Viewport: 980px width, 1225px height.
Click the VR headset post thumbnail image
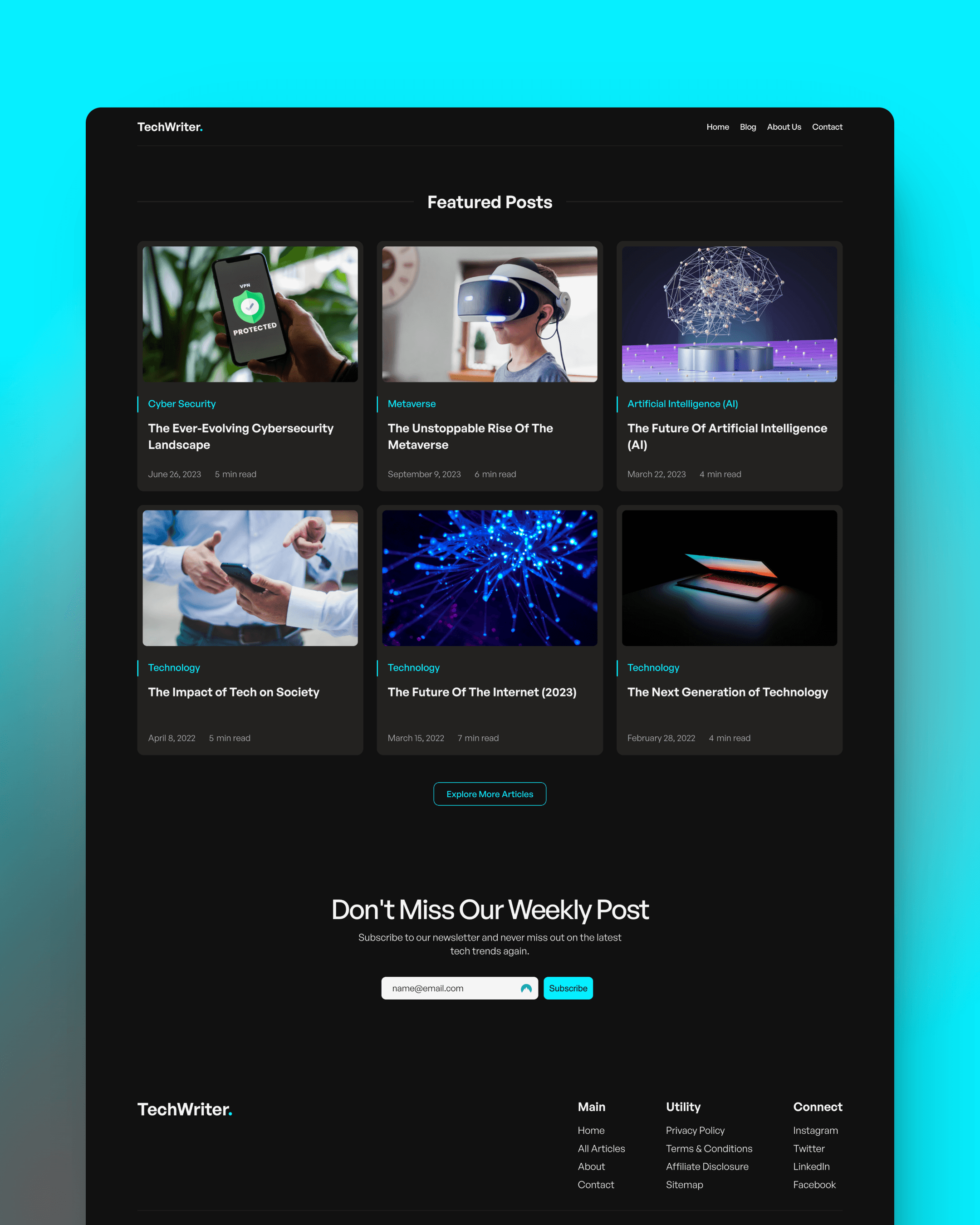coord(489,314)
